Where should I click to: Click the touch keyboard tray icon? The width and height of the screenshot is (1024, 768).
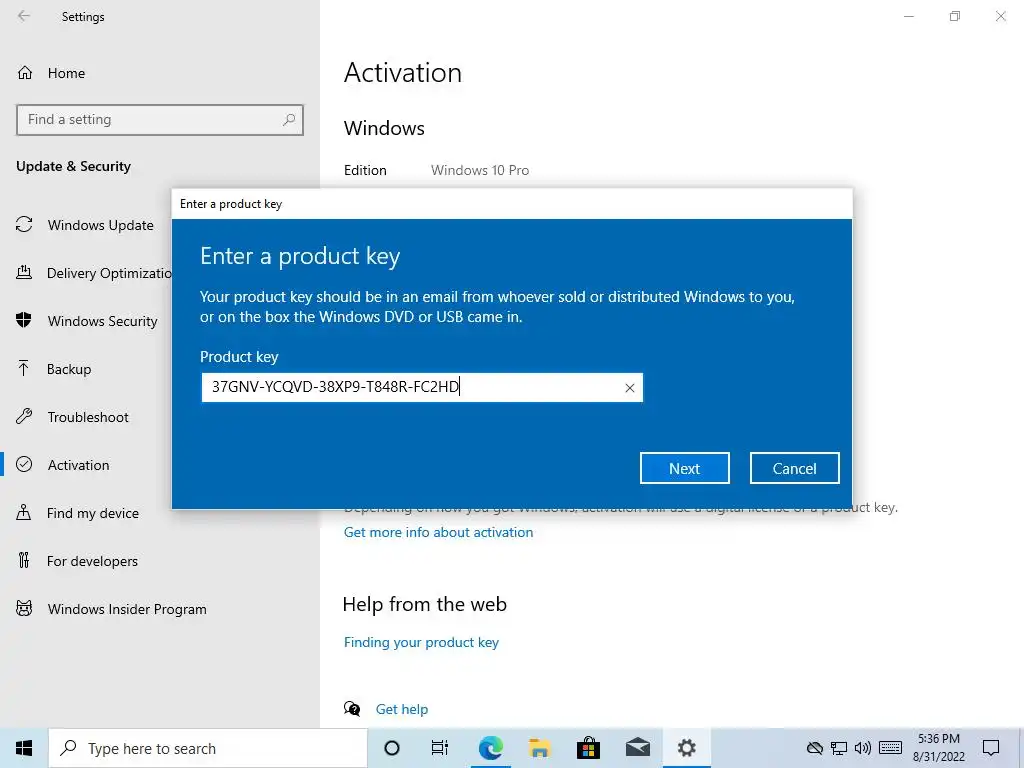point(890,748)
